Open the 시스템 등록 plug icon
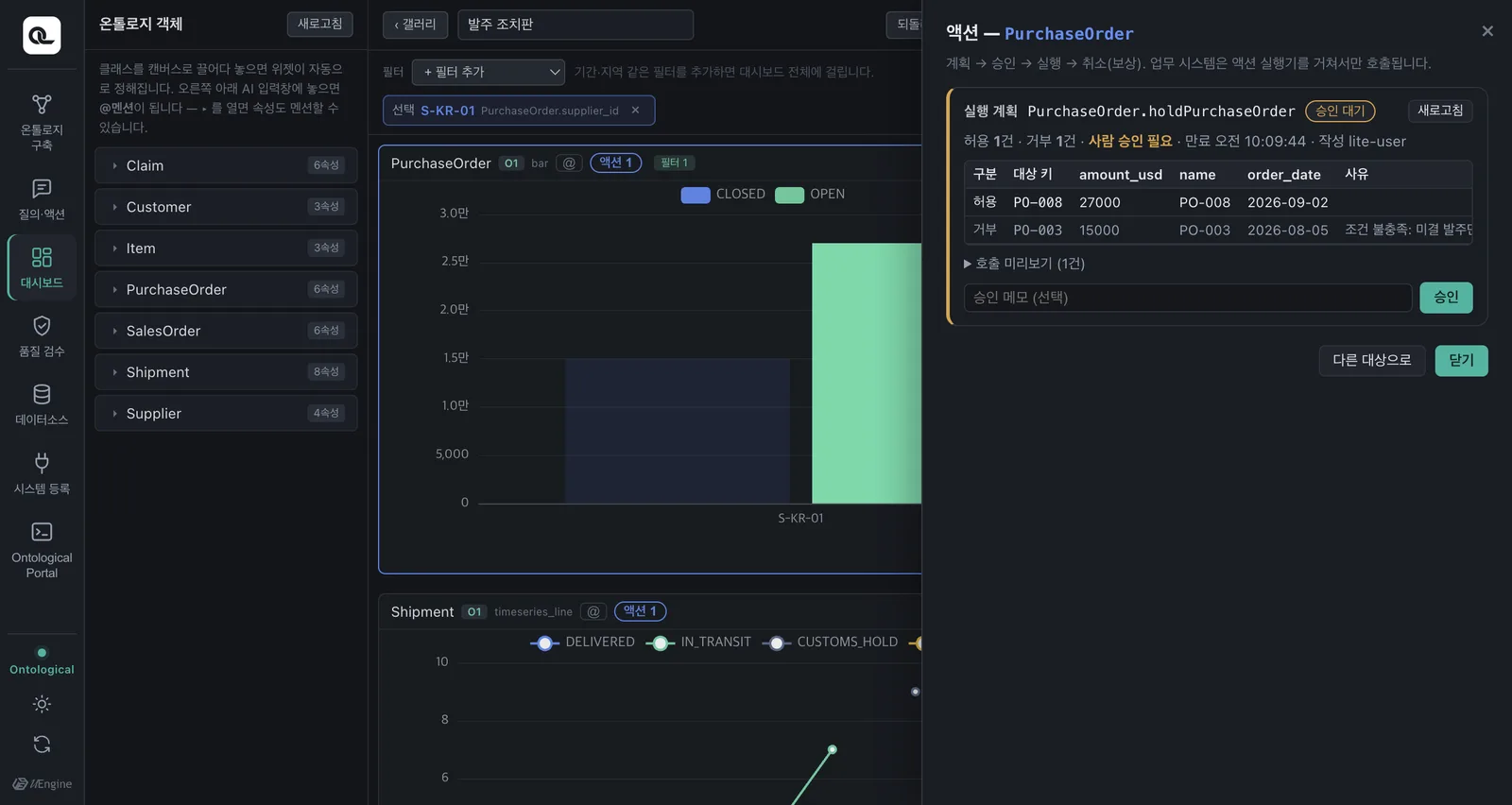1512x805 pixels. (x=42, y=473)
